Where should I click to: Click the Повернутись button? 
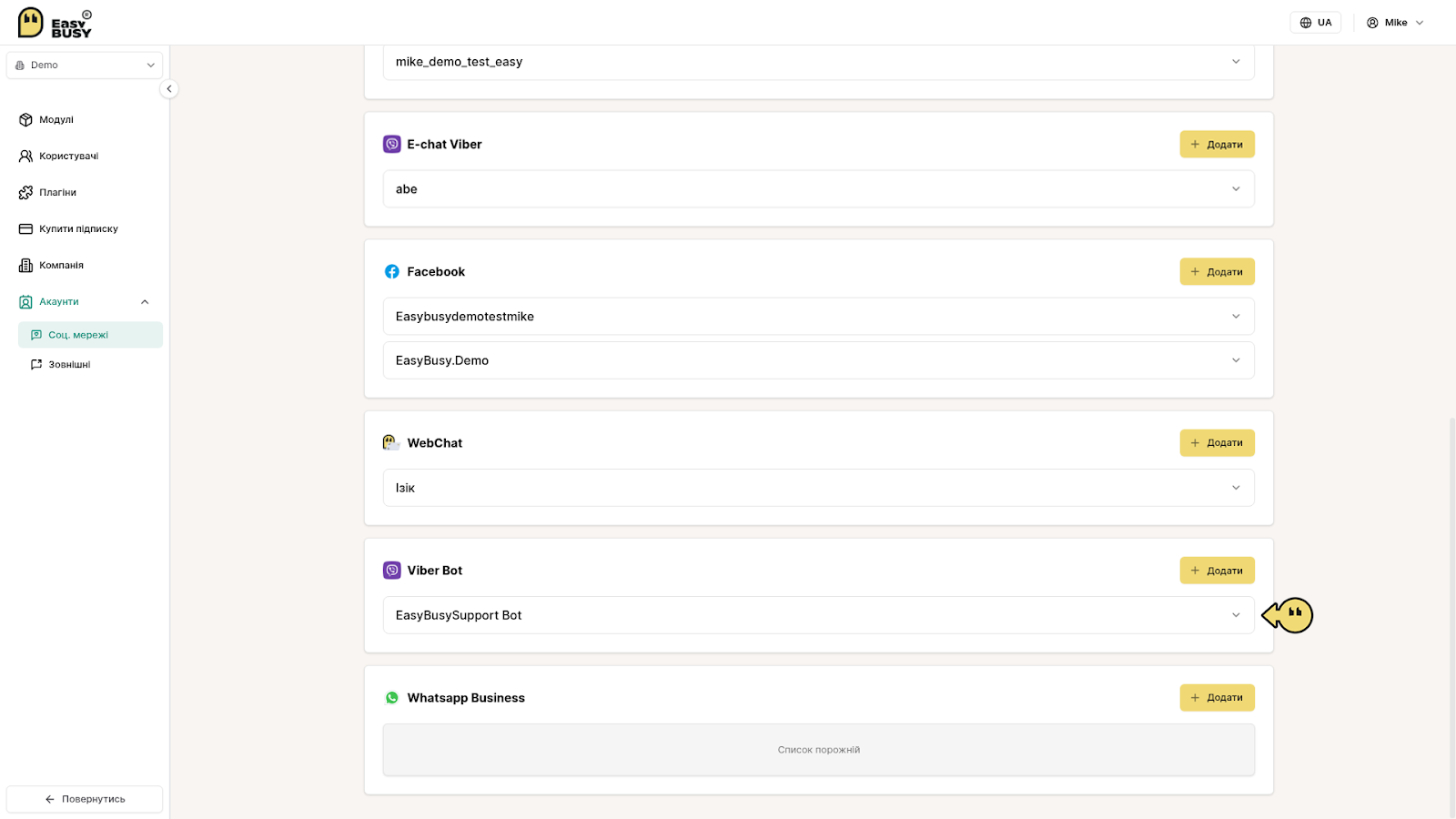coord(85,799)
